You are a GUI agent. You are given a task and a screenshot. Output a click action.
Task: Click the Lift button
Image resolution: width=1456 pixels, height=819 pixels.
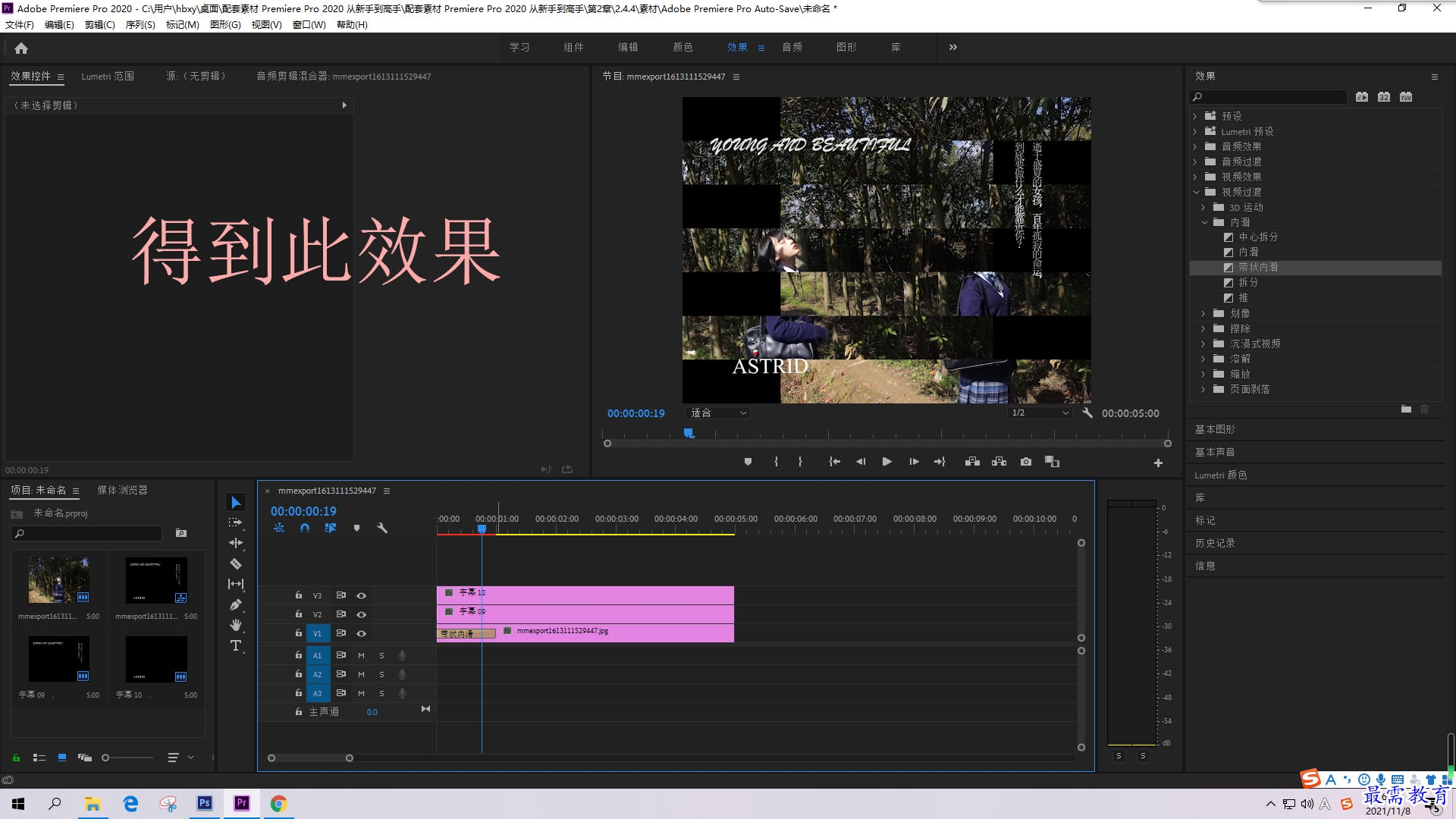tap(972, 462)
